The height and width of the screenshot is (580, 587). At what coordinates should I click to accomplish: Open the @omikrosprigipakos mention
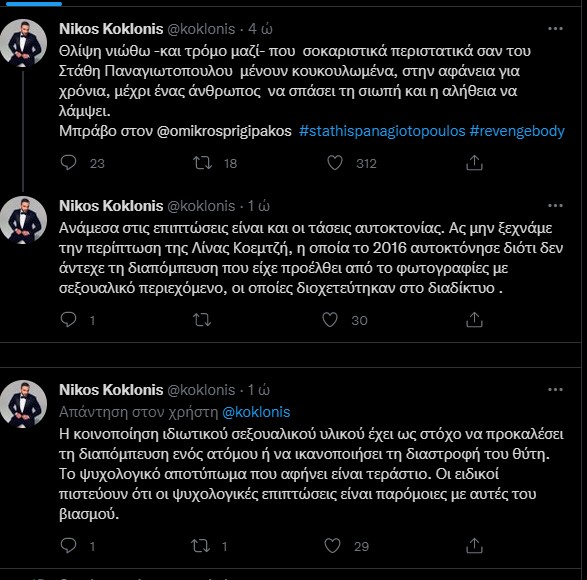(x=224, y=131)
